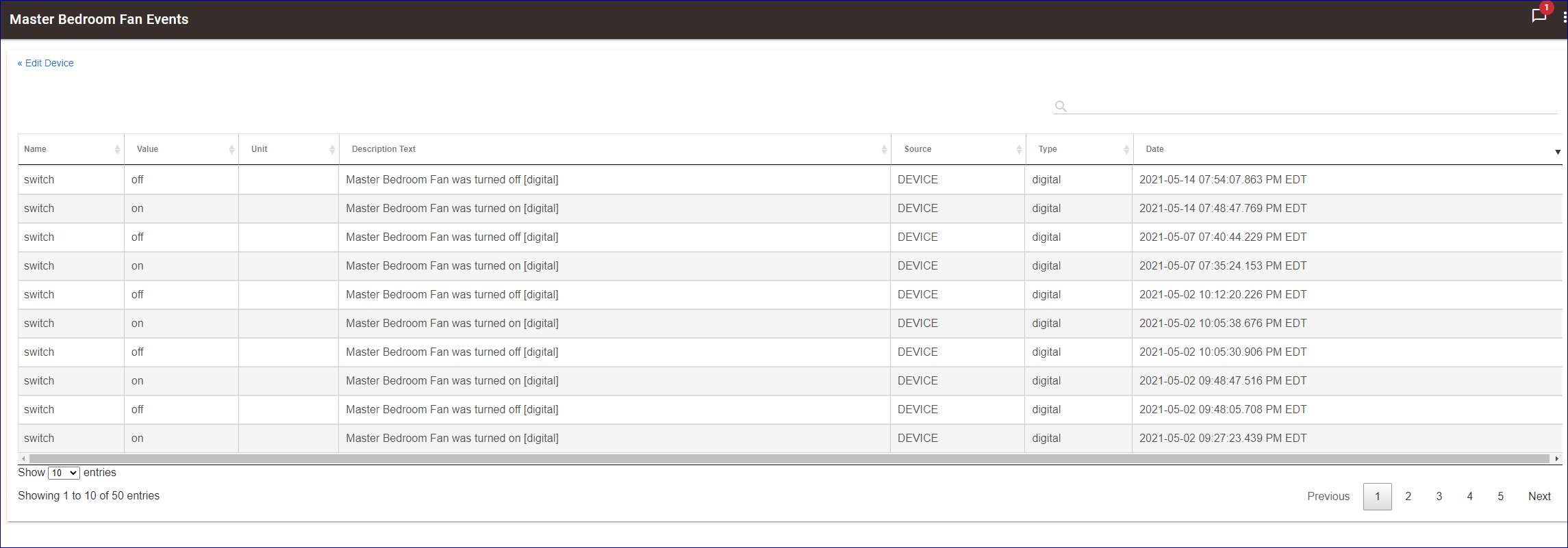Click 'on' value in 07:35:24.153 PM row

[x=138, y=266]
